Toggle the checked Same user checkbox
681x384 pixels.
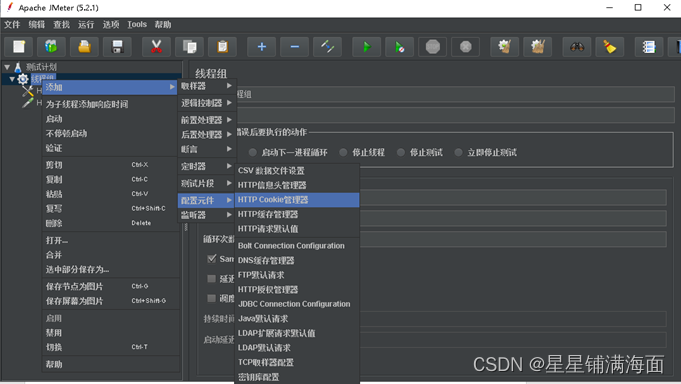[212, 259]
